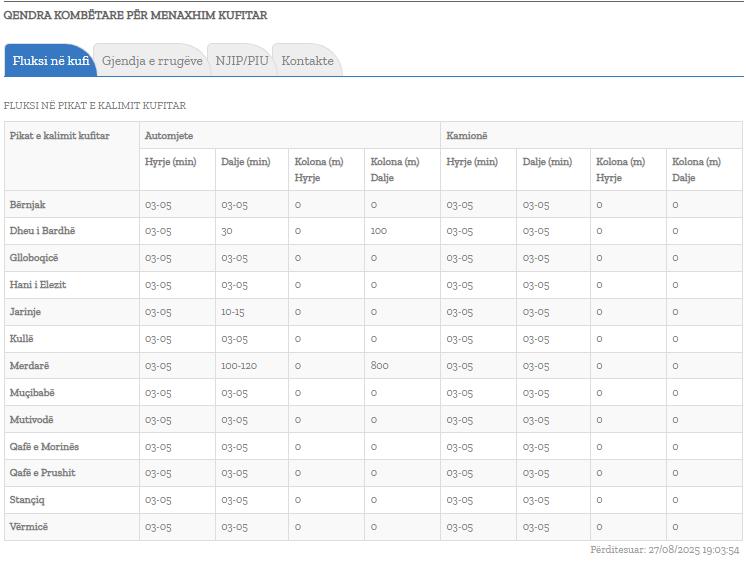Click the Kullë crossing name
This screenshot has height=575, width=746.
pos(22,339)
